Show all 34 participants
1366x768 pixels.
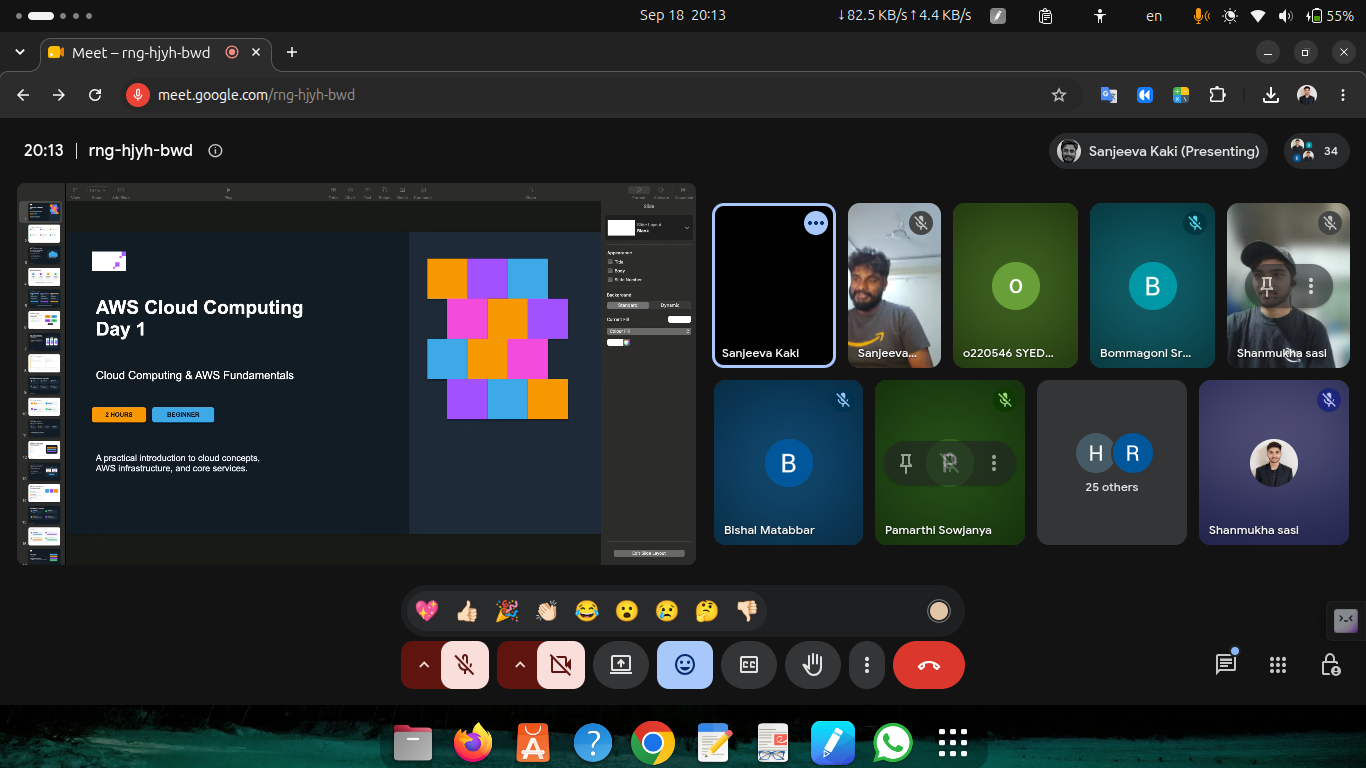click(x=1317, y=151)
